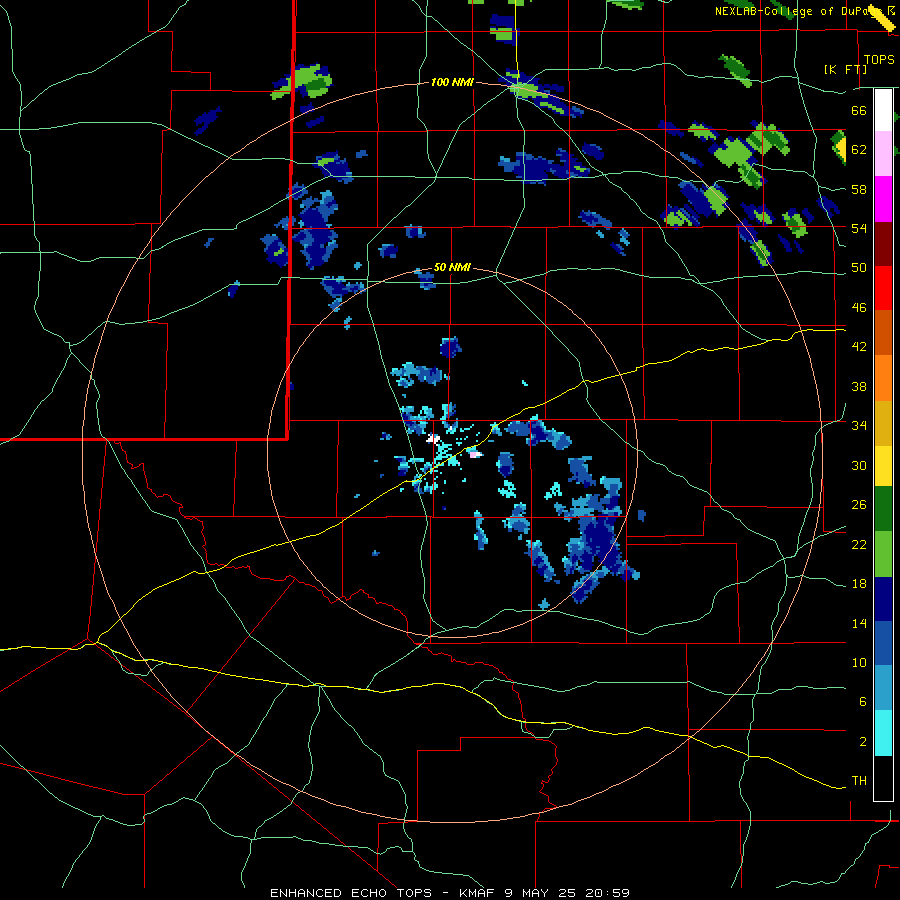This screenshot has width=900, height=900.
Task: Click the white echo pixel near radar center
Action: 433,439
